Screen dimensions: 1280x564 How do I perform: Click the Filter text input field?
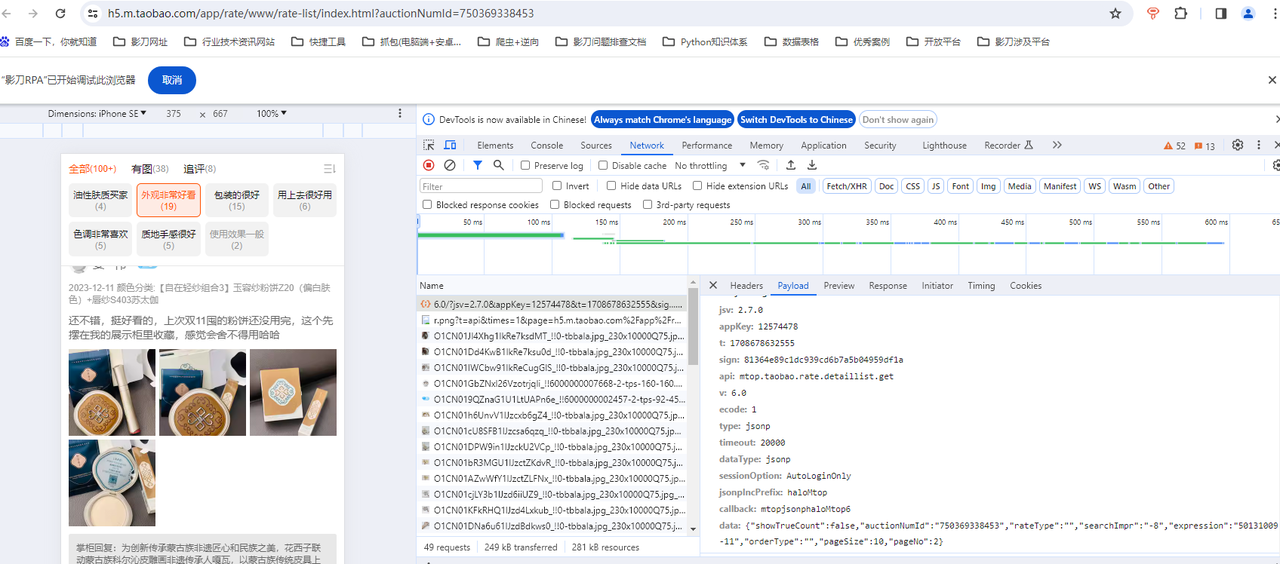pos(480,186)
